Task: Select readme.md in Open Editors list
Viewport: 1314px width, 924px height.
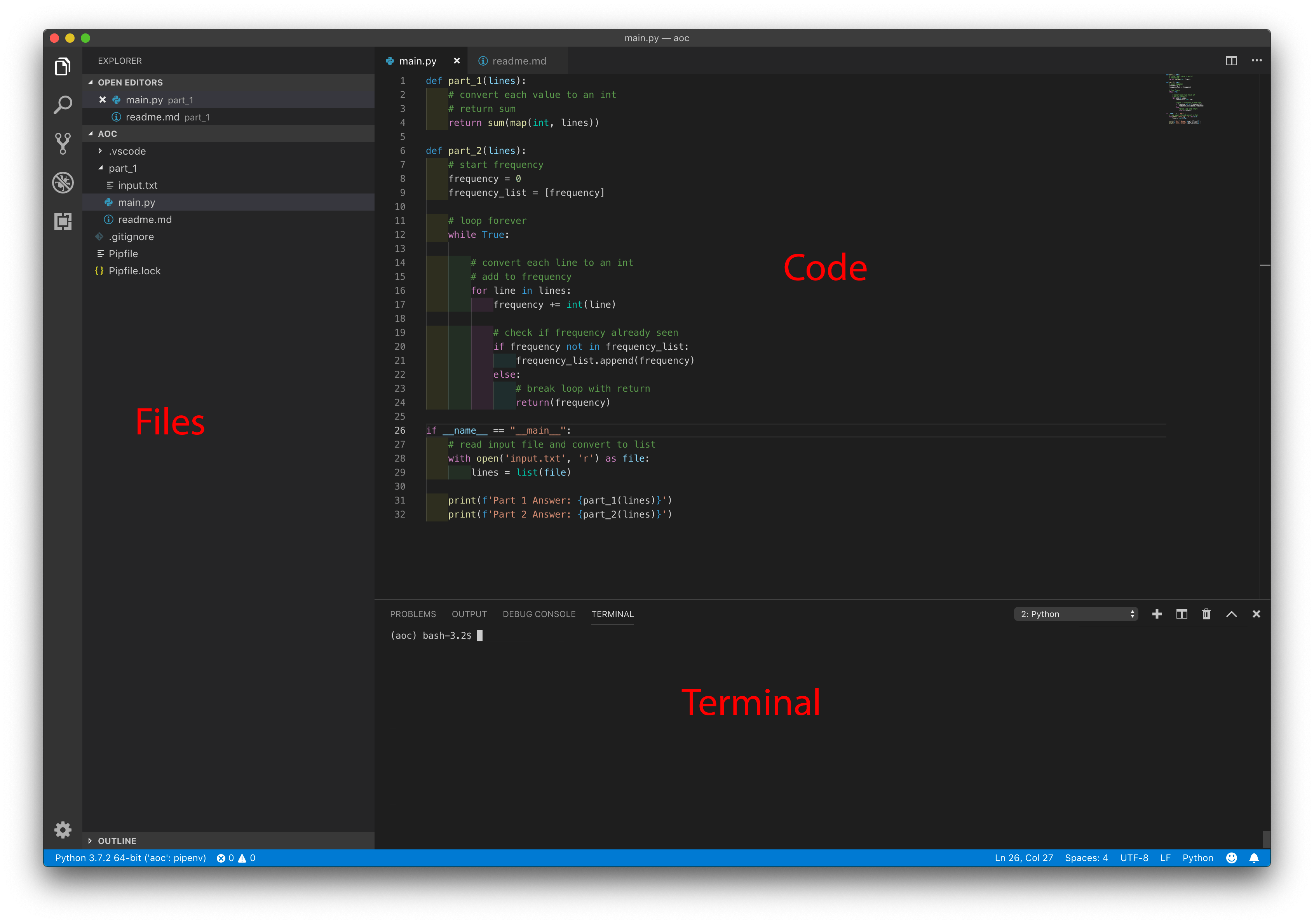Action: (x=229, y=117)
